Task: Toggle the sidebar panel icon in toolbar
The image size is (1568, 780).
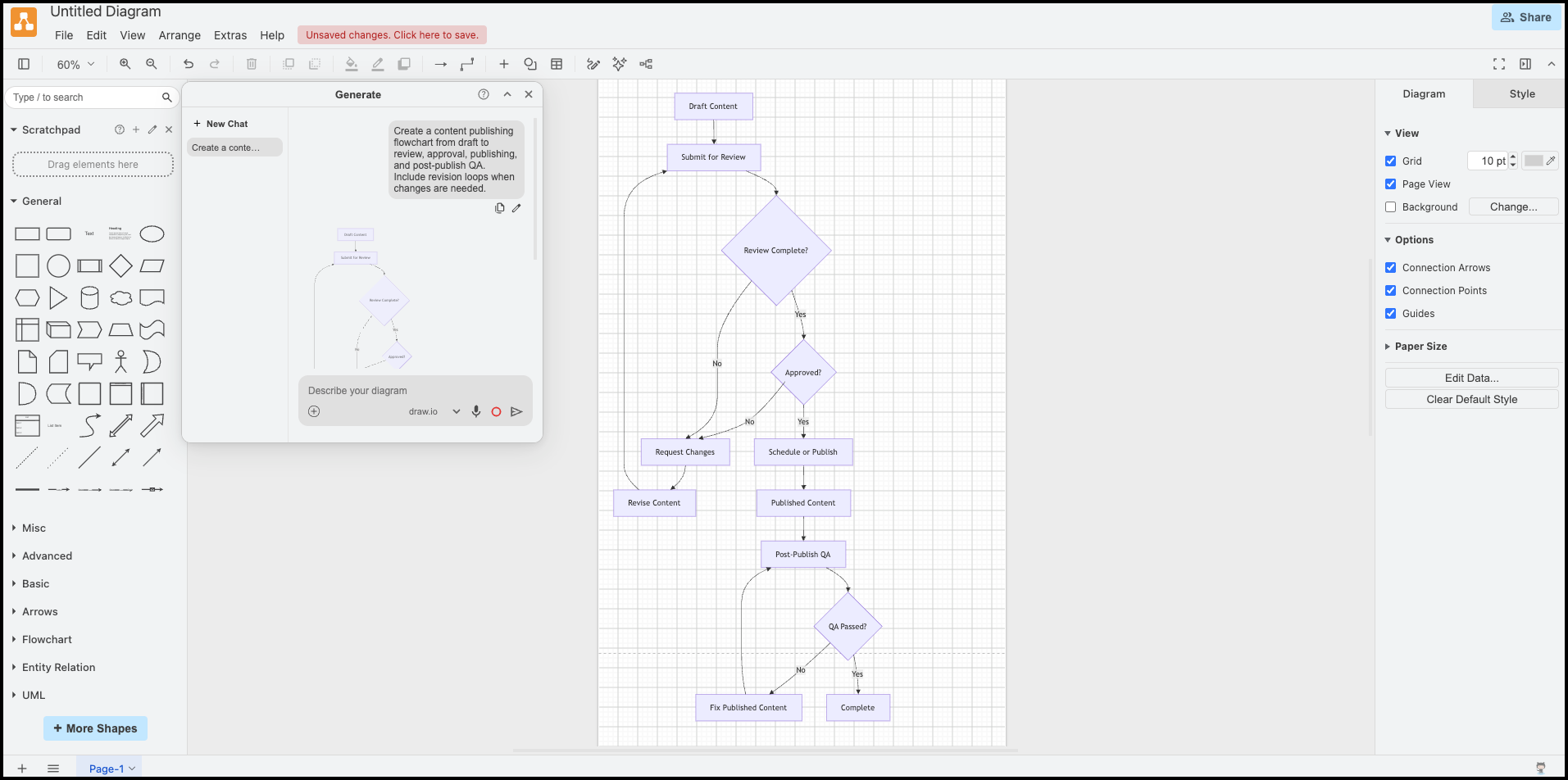Action: [24, 64]
